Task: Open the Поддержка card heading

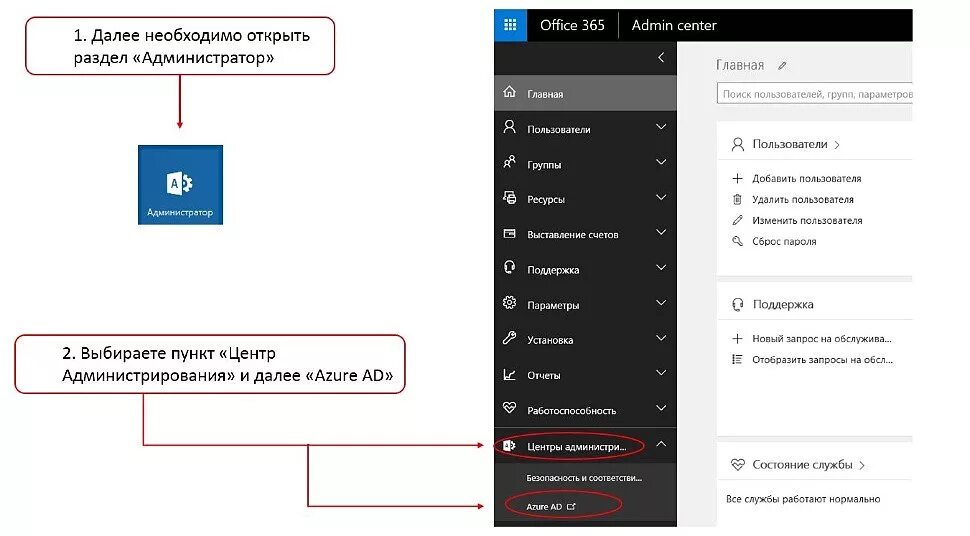Action: [x=783, y=305]
